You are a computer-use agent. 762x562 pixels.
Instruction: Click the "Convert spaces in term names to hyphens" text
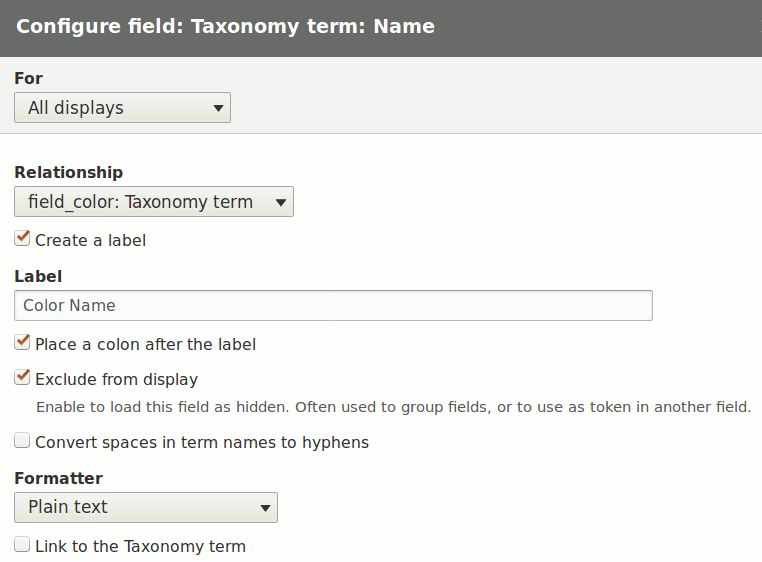pyautogui.click(x=202, y=442)
